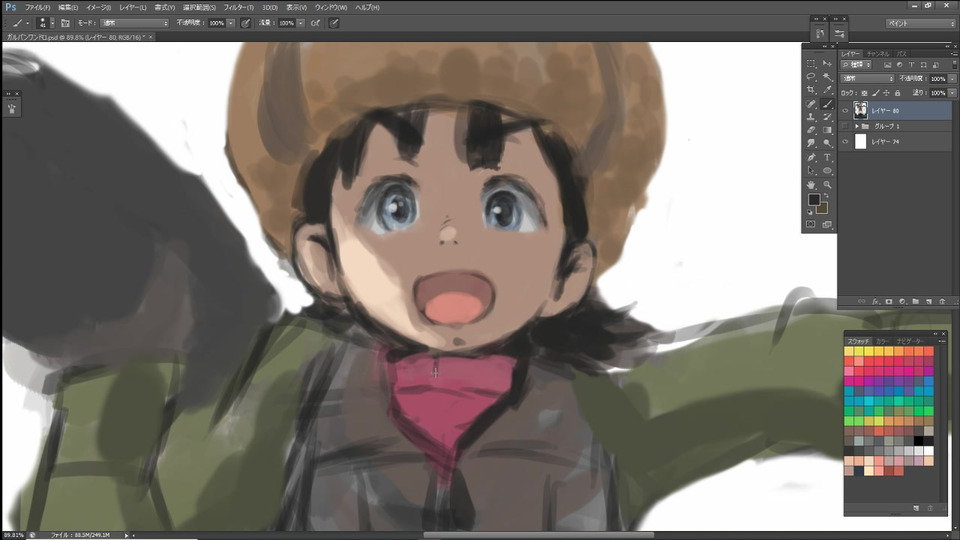Toggle lock image pixels brush icon
The width and height of the screenshot is (960, 540).
[876, 93]
